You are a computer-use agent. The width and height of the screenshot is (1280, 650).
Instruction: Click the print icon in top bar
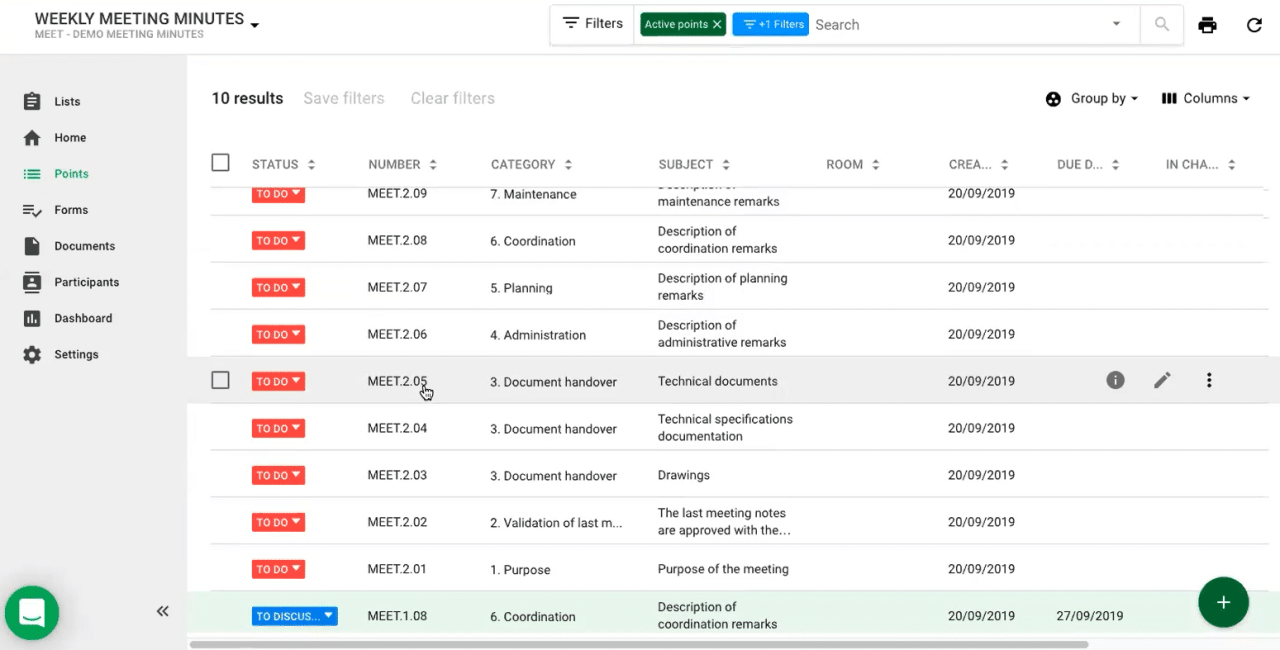1207,25
